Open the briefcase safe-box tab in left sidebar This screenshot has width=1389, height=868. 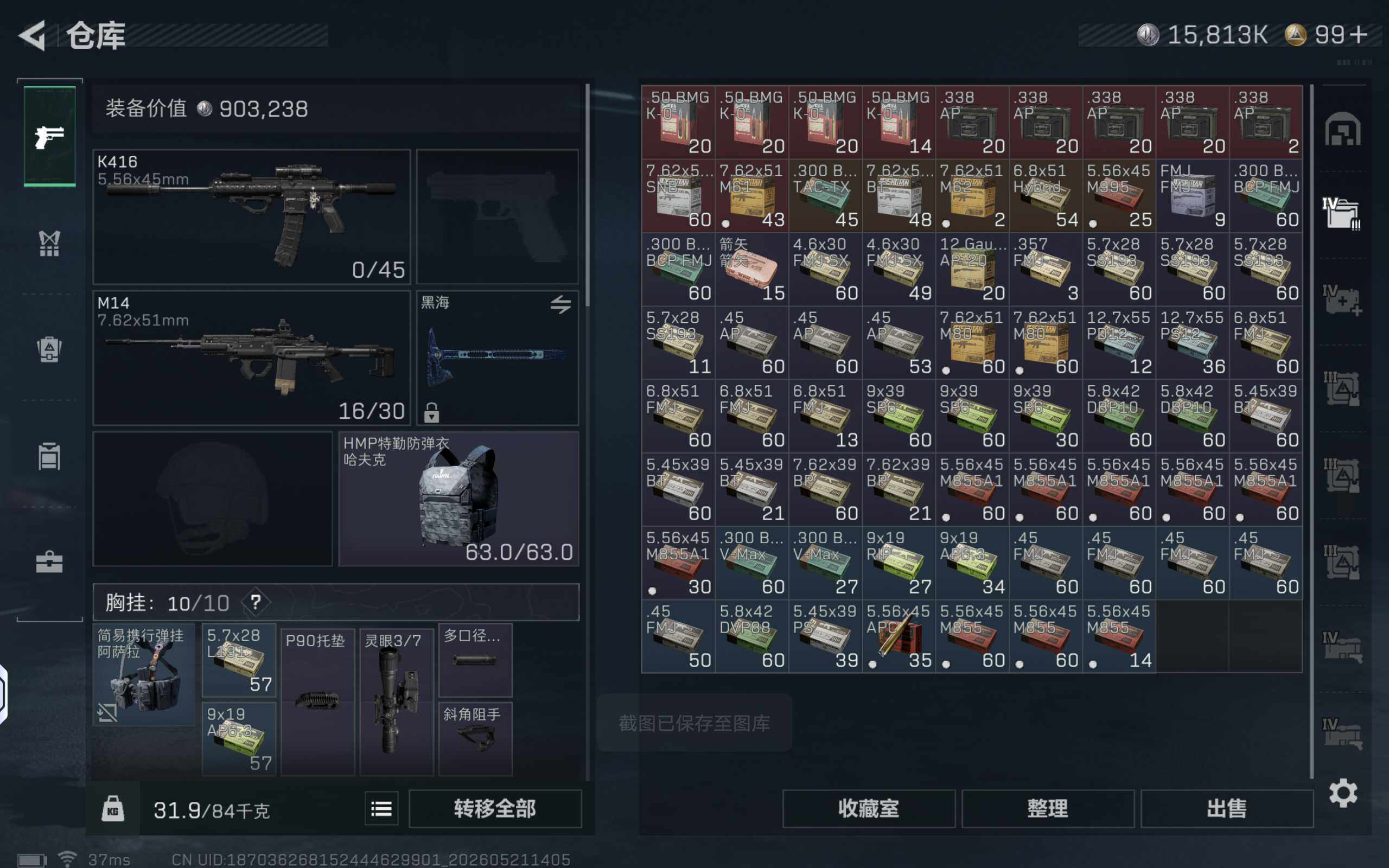pos(49,562)
